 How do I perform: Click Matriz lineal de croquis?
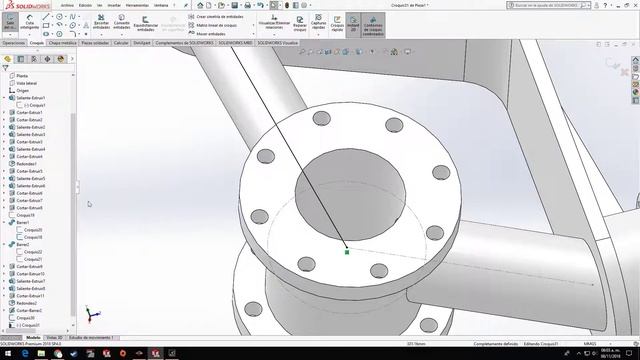(x=213, y=25)
